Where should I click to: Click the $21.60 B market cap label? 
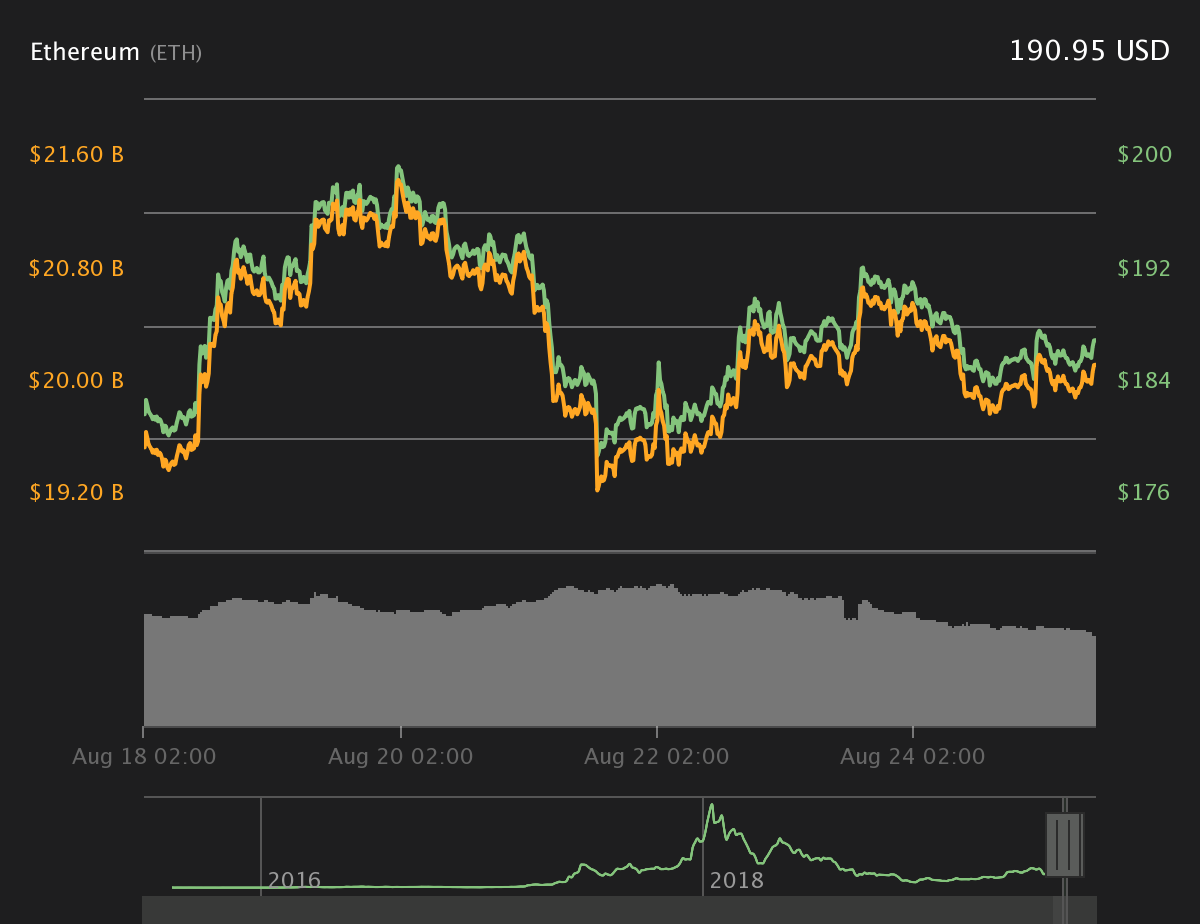[x=77, y=155]
